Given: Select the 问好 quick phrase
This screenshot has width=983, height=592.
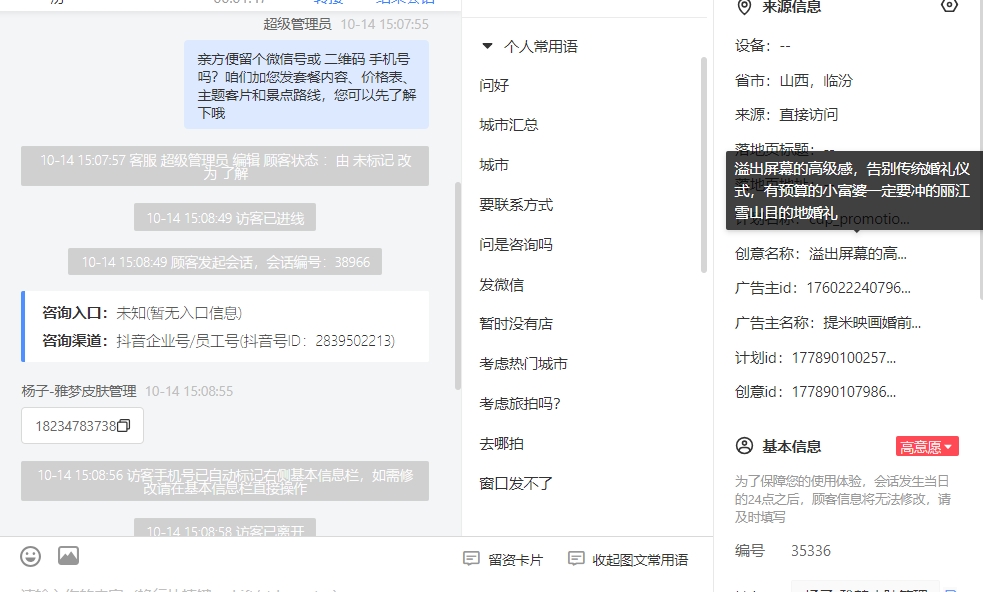Looking at the screenshot, I should (x=494, y=85).
